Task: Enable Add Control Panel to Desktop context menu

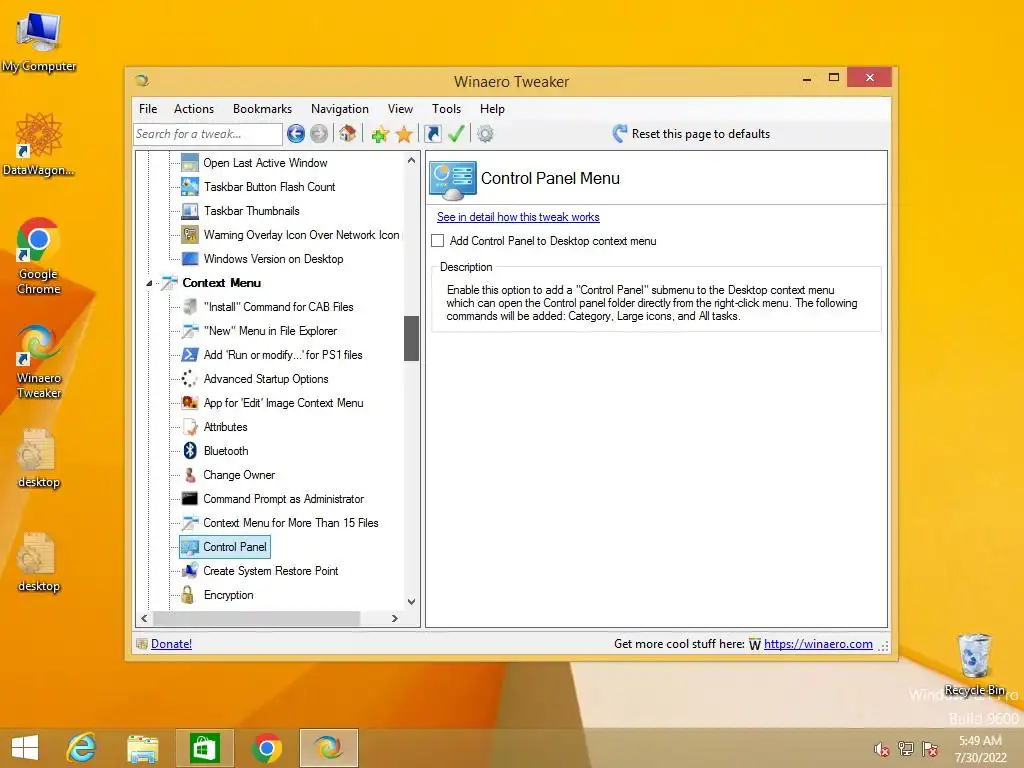Action: (x=438, y=241)
